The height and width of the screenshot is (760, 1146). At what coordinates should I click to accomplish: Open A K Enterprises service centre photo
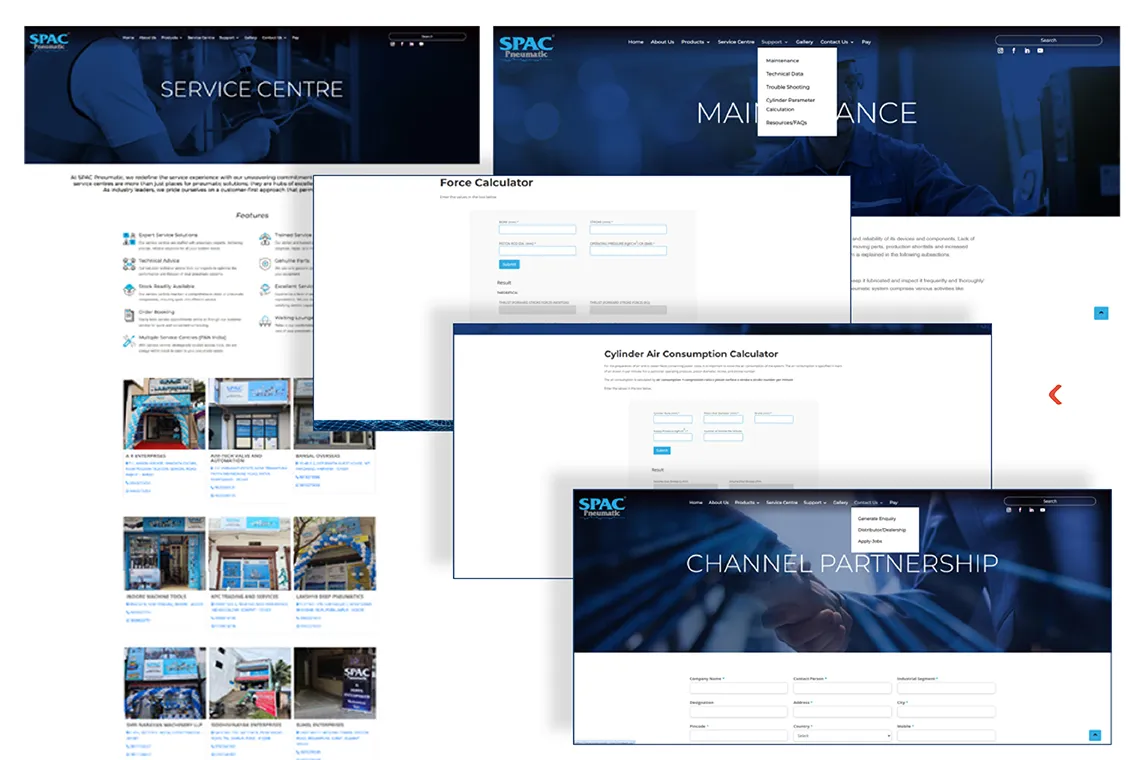pos(164,414)
